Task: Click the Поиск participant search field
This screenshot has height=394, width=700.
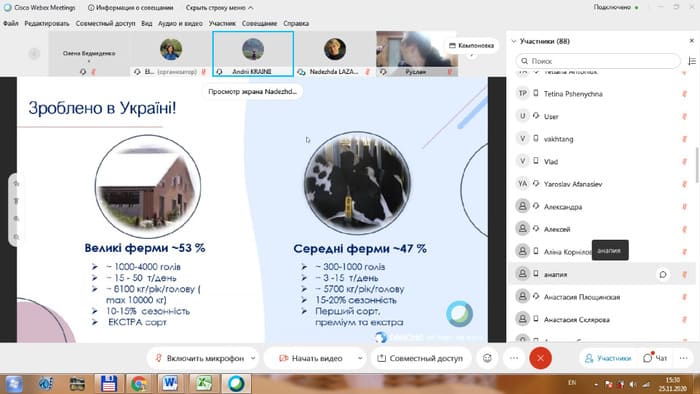Action: (598, 61)
